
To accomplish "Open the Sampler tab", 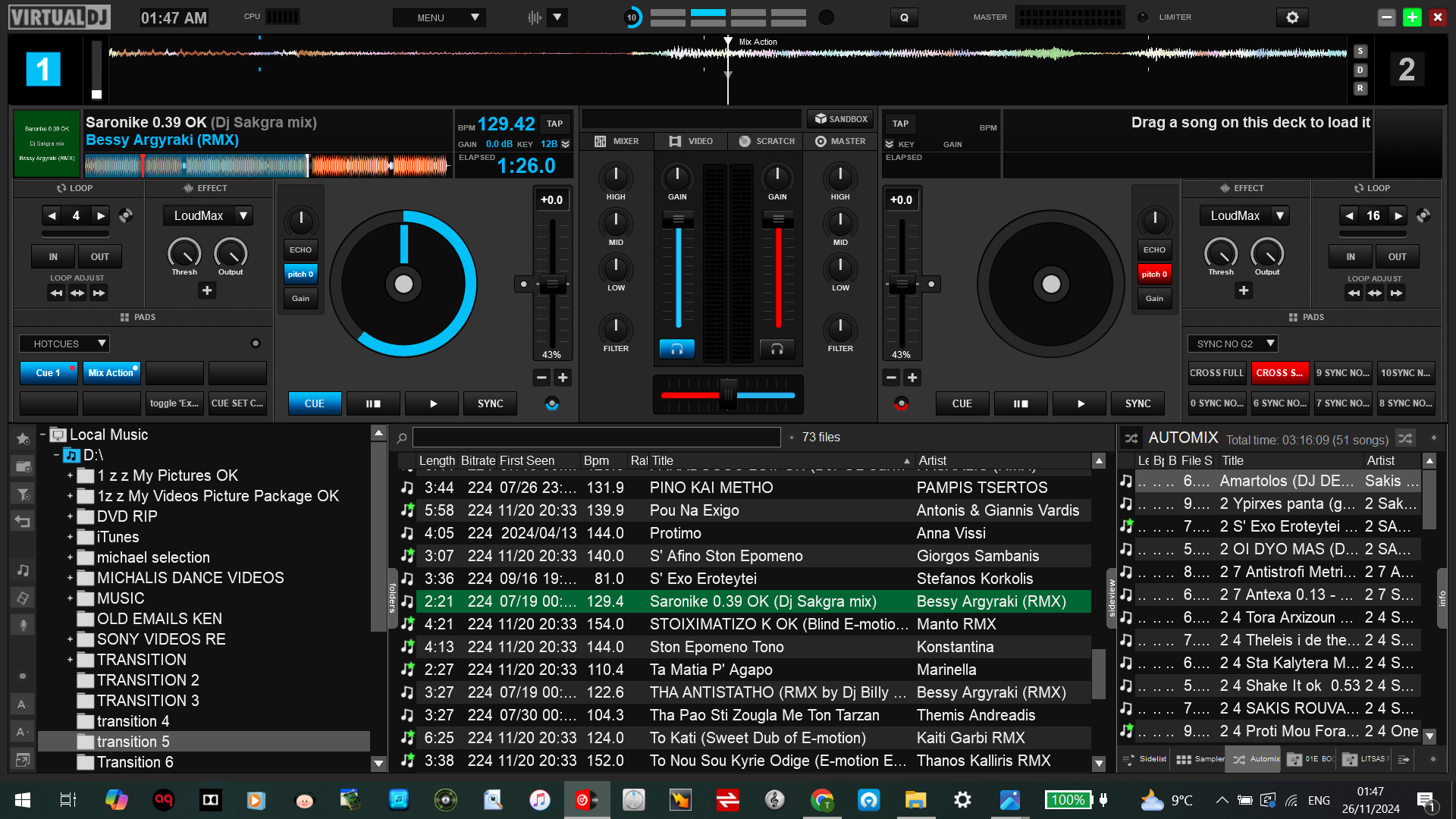I will pos(1200,759).
